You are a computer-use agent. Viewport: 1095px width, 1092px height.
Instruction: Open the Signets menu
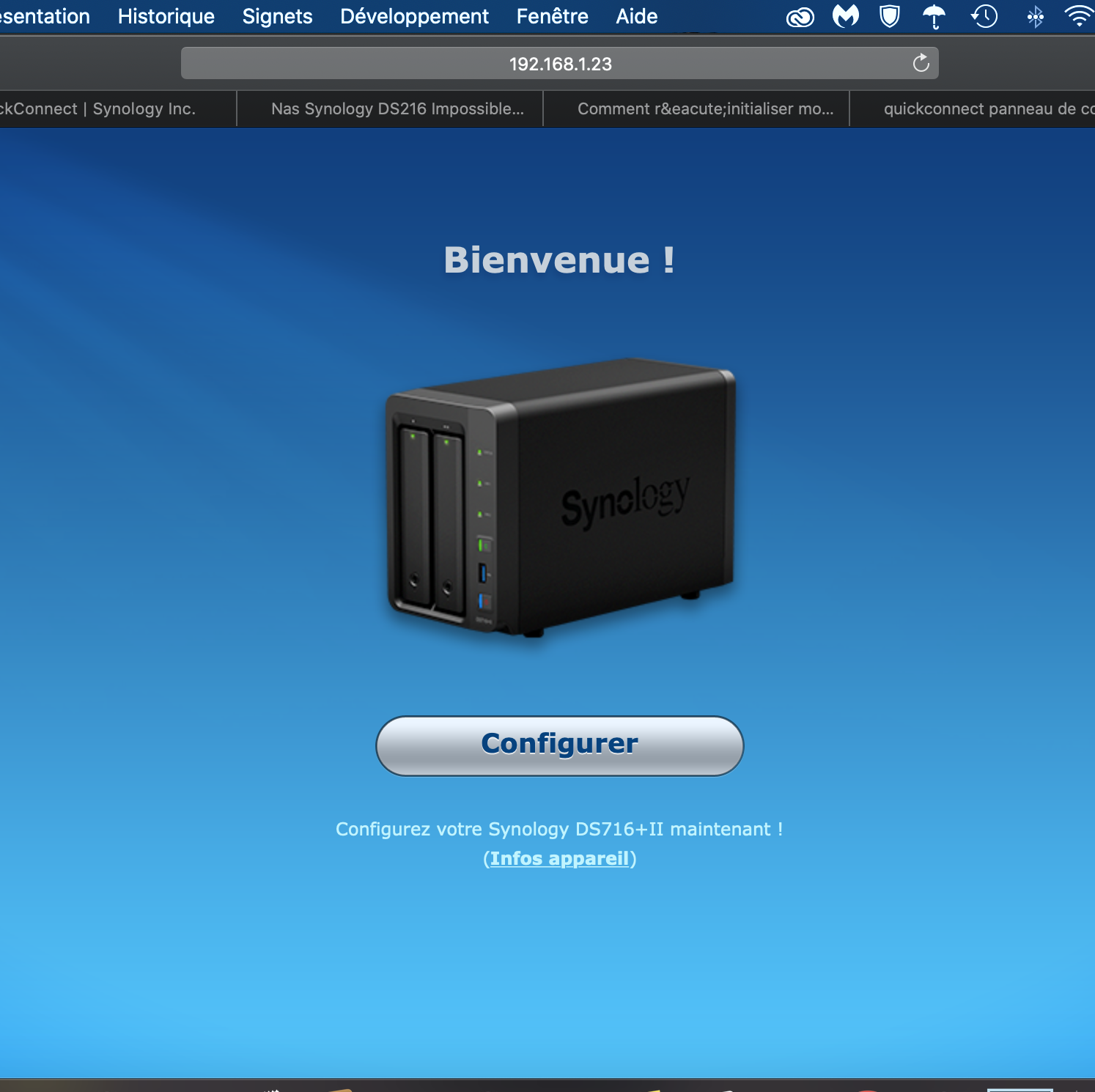point(277,16)
